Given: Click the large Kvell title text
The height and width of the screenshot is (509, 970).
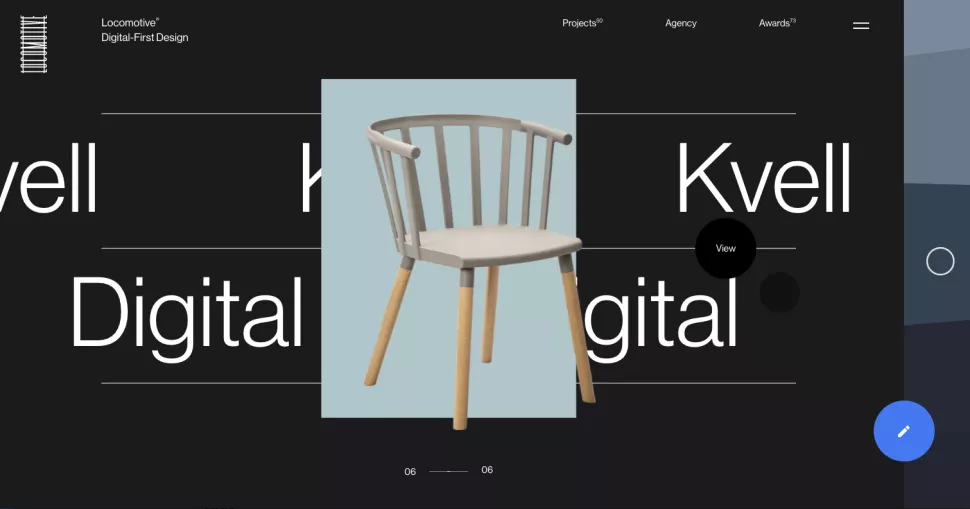Looking at the screenshot, I should [764, 178].
